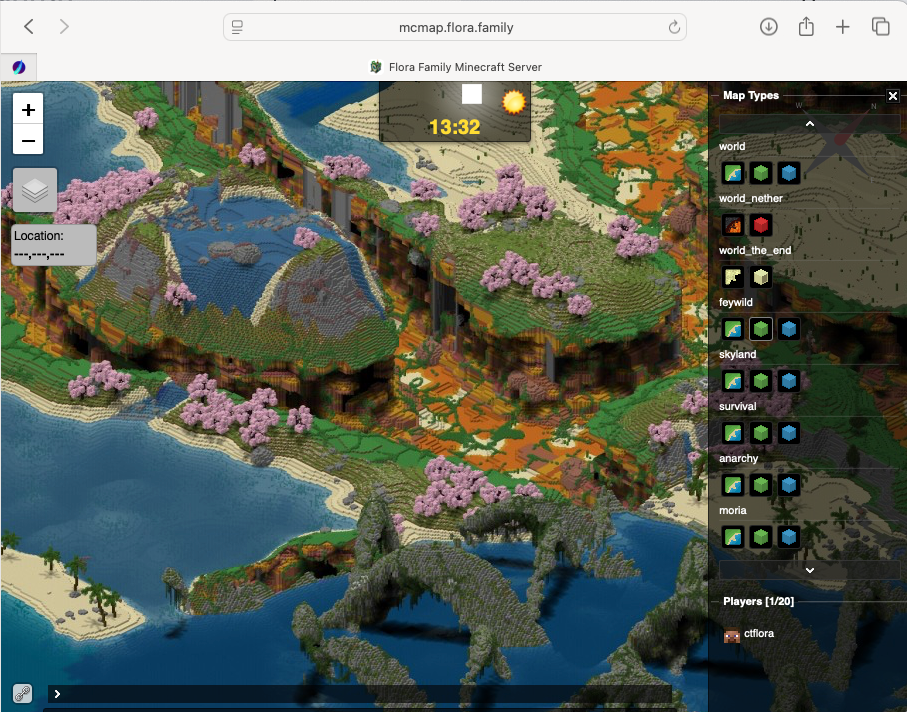Click the mcmap.flora.family address bar
The height and width of the screenshot is (712, 907).
click(x=455, y=27)
